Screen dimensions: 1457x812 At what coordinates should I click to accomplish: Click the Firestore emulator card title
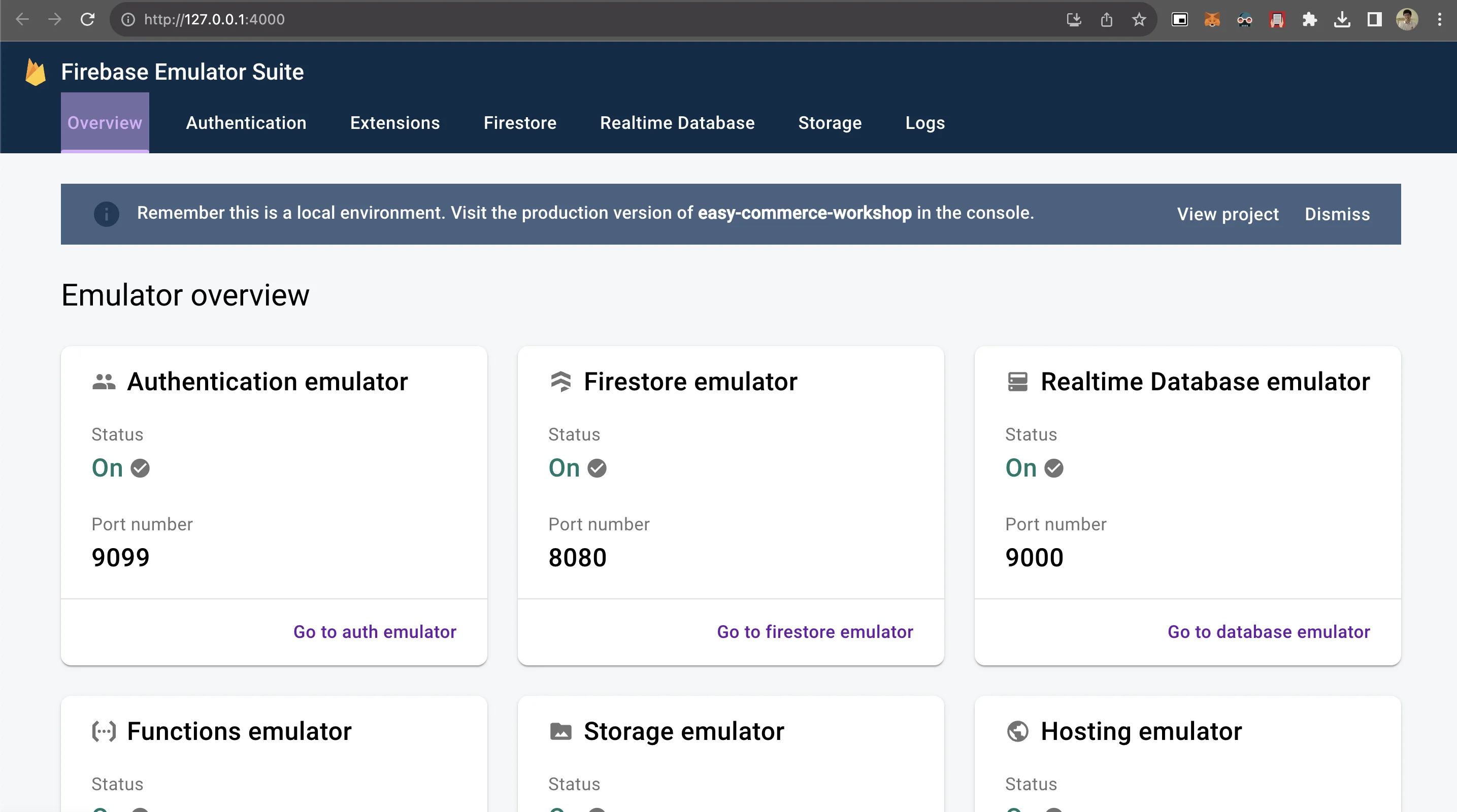coord(690,382)
